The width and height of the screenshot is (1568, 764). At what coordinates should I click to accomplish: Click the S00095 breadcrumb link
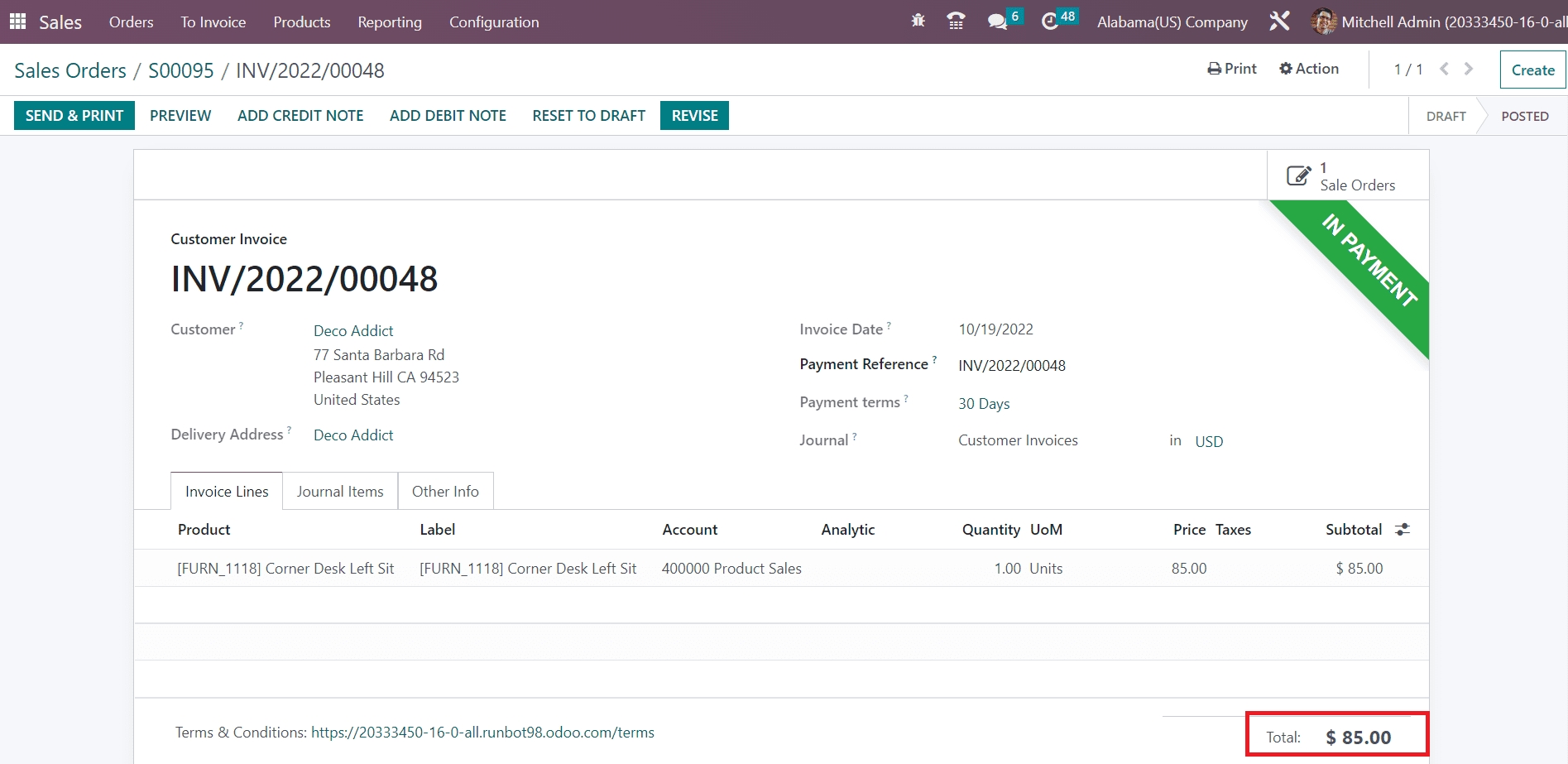tap(181, 71)
